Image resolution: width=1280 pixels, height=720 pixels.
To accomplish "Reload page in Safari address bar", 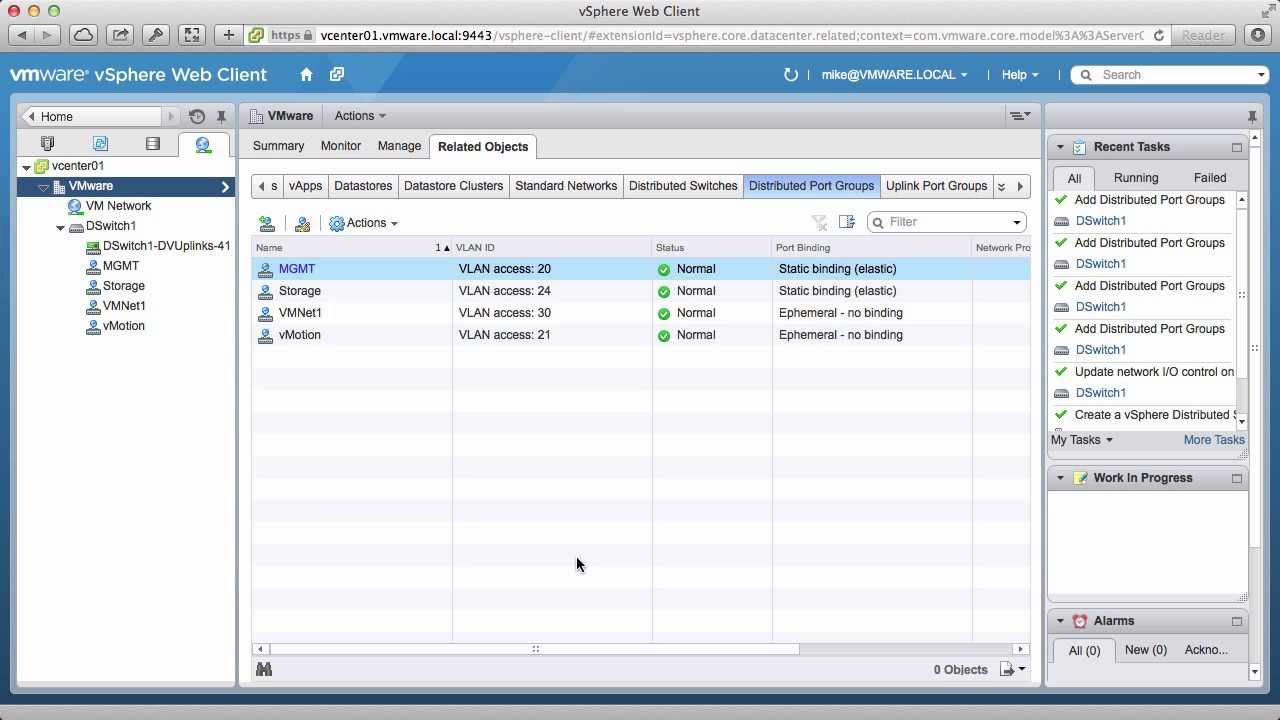I will click(1159, 35).
